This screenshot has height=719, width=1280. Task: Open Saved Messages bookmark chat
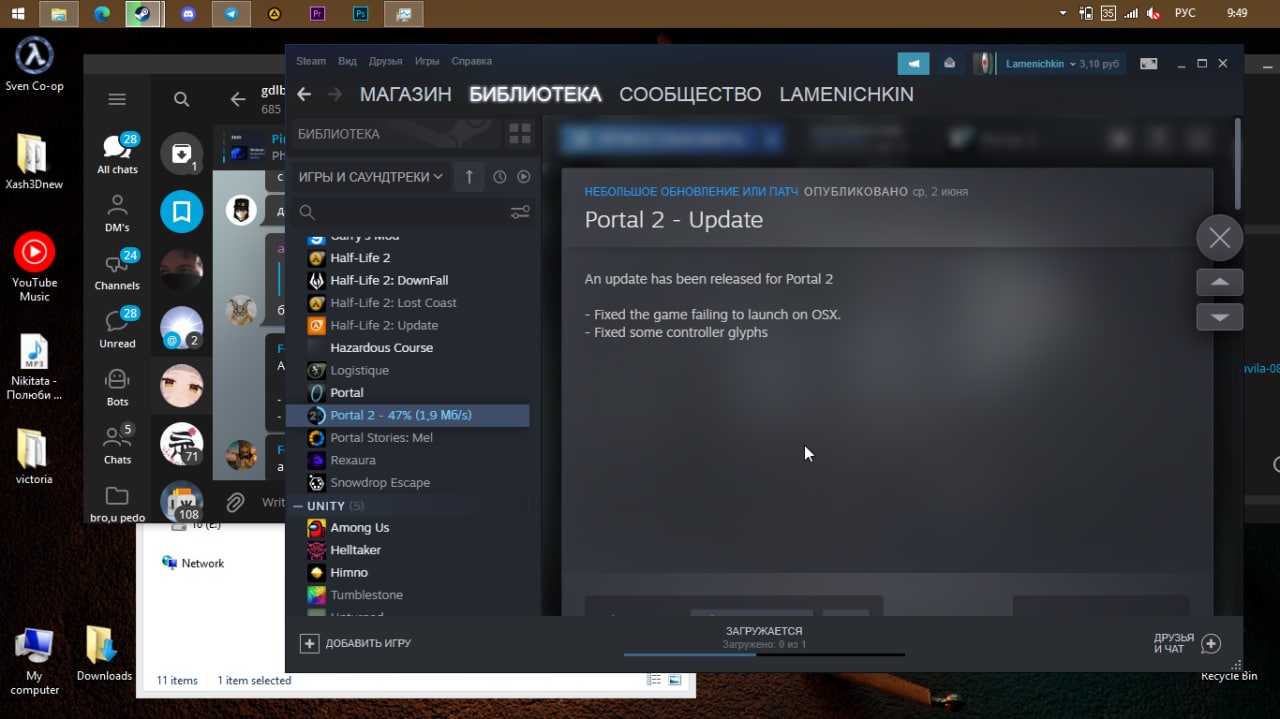coord(182,212)
